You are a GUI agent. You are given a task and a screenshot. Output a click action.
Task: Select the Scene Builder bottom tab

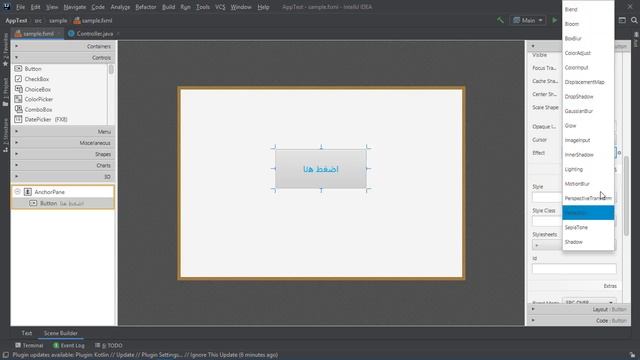(x=60, y=333)
